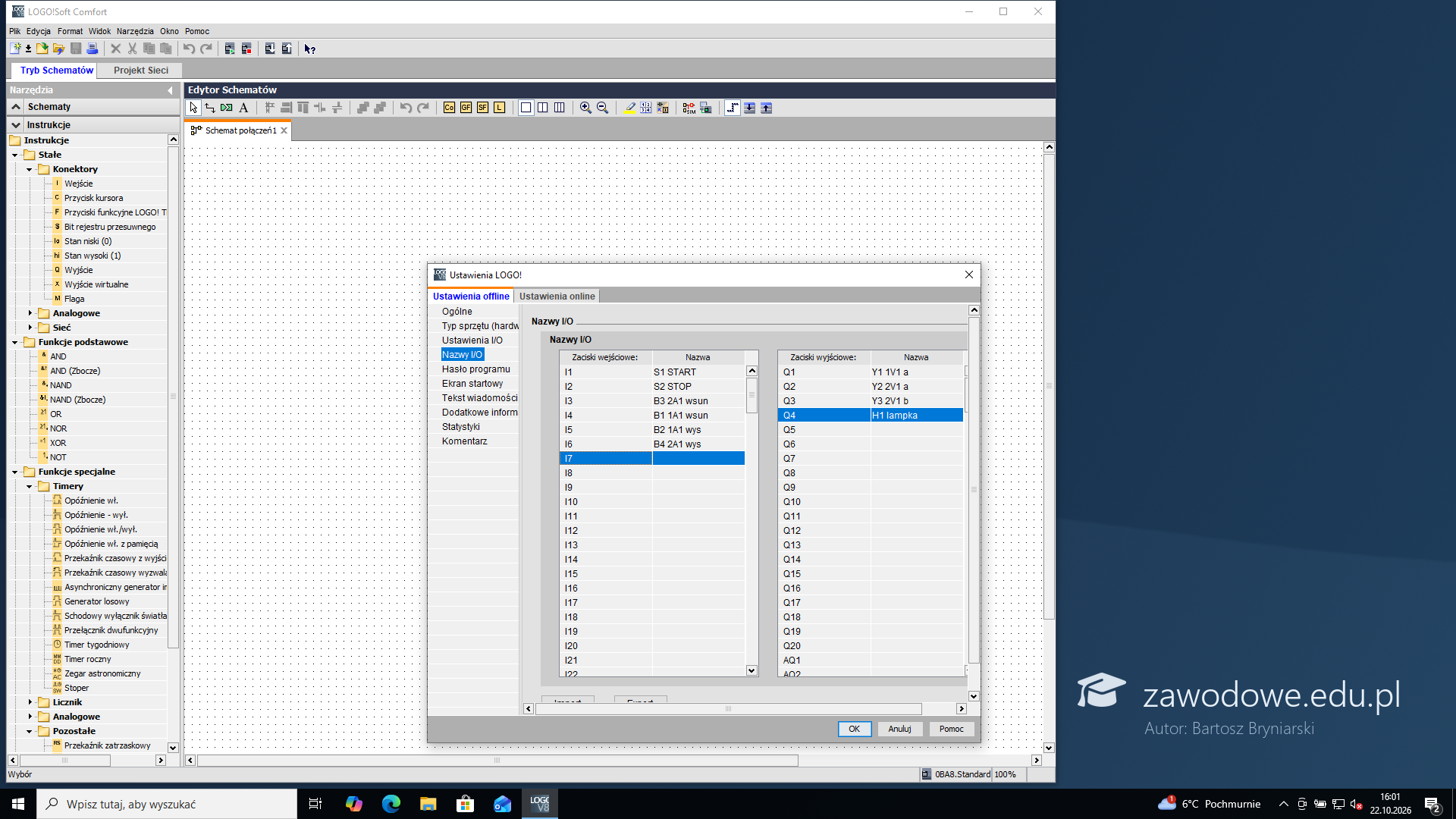
Task: Open the Narzędzia menu
Action: click(135, 31)
